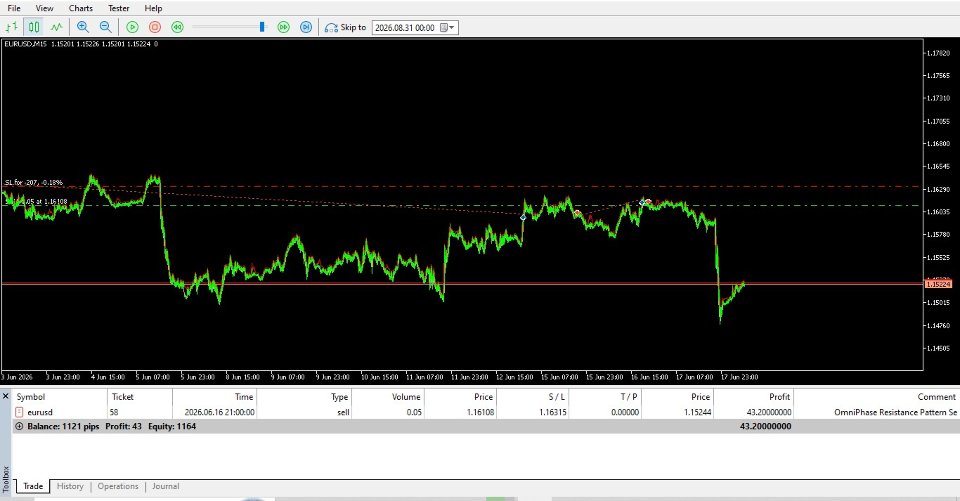960x501 pixels.
Task: Click the total profit 43.20000000 in summary row
Action: (765, 426)
